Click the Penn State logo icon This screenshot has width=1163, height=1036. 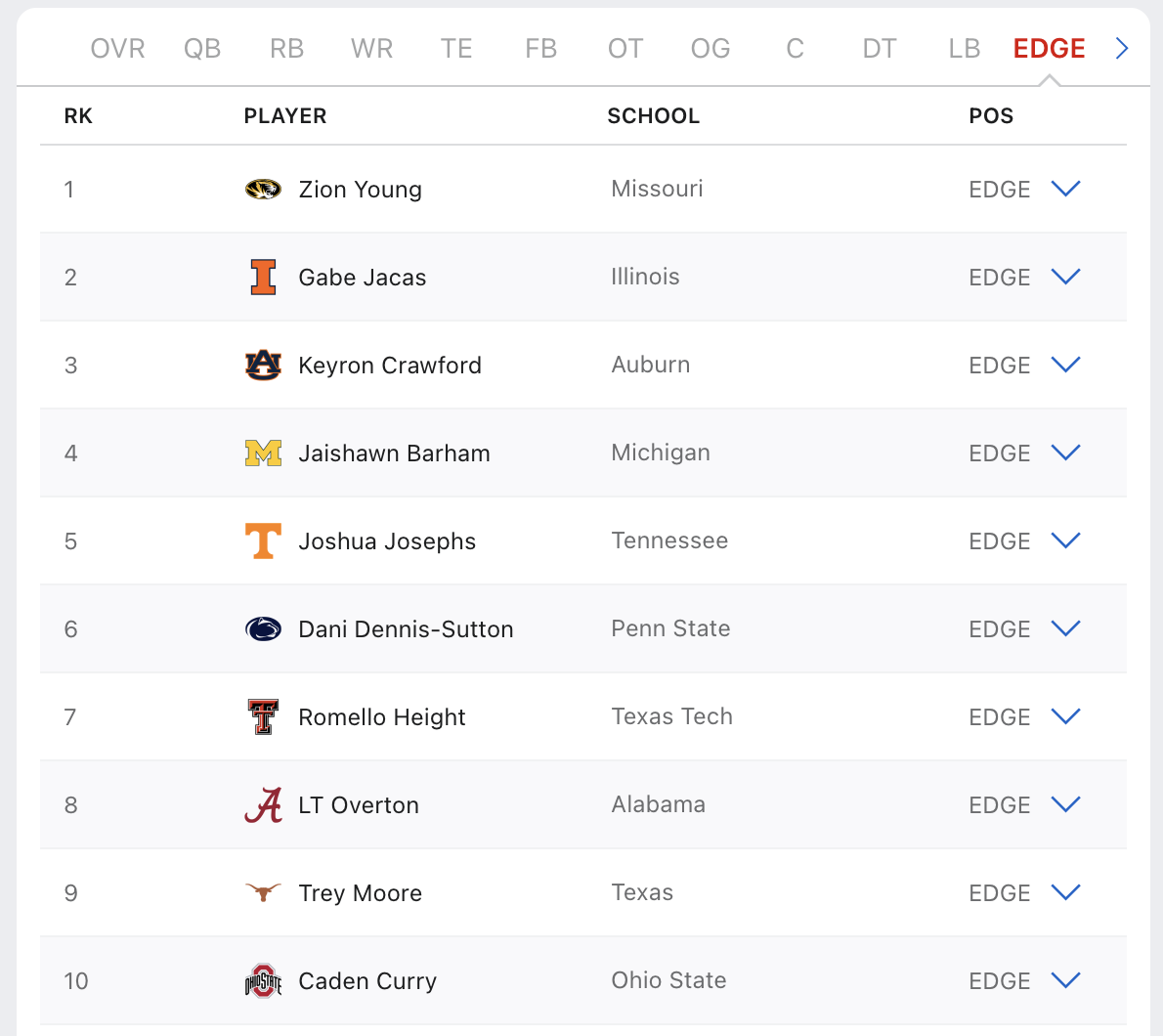pos(263,629)
